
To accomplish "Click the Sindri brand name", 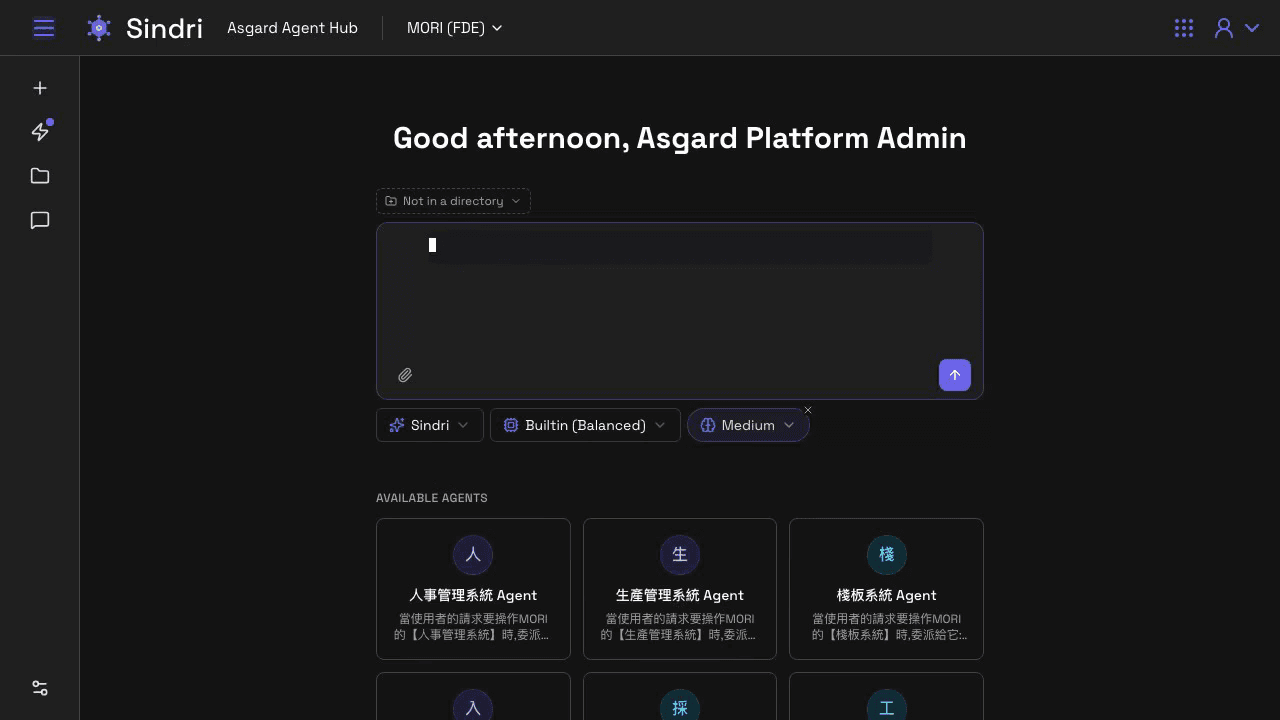I will click(164, 28).
